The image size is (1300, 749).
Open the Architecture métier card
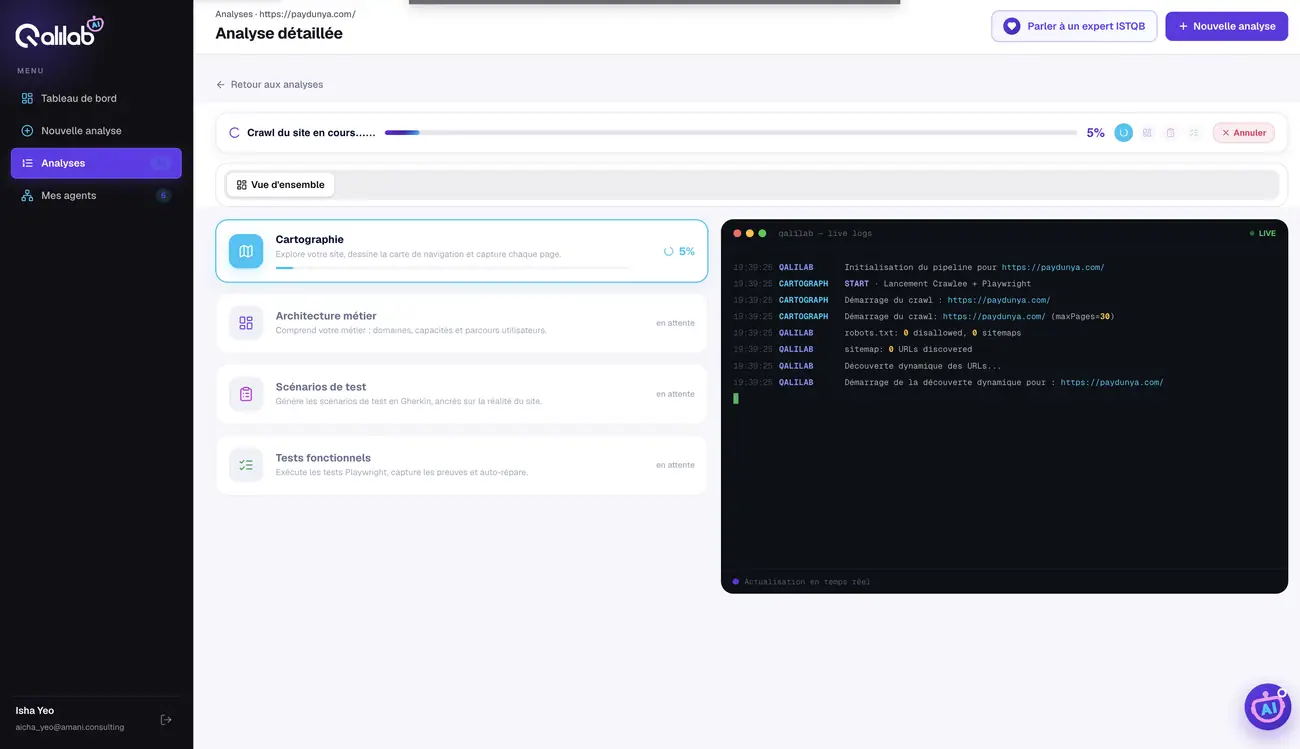pos(462,323)
